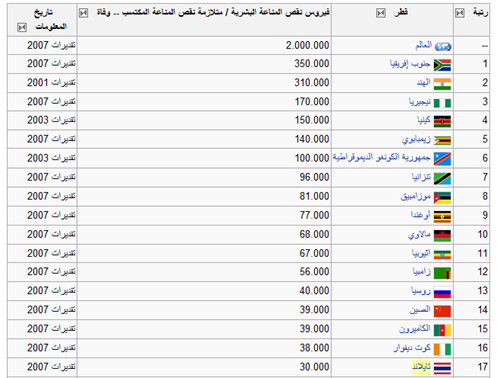Select the value 68.000 cell
This screenshot has height=378, width=500.
coord(314,234)
